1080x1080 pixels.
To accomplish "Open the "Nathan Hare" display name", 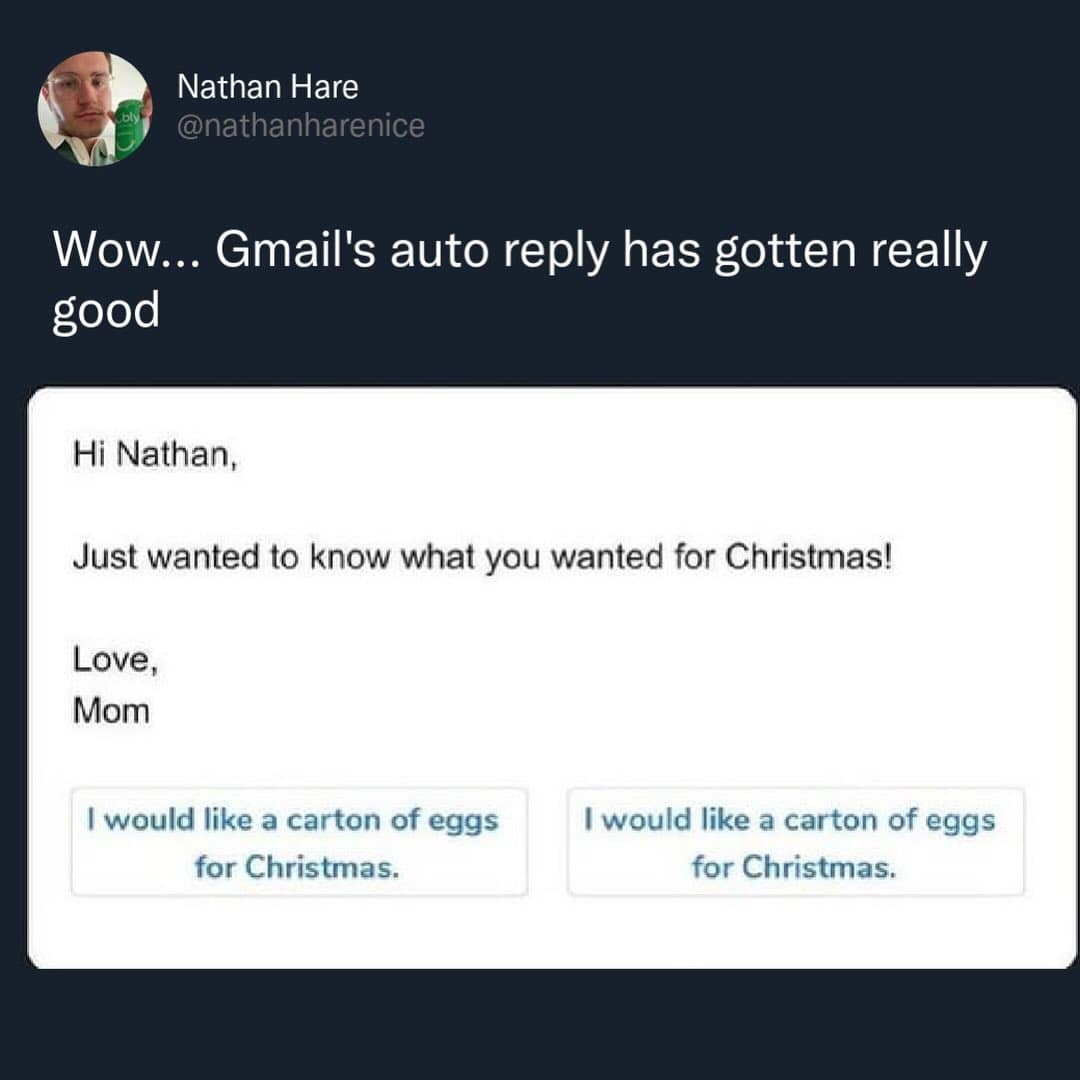I will click(x=267, y=88).
